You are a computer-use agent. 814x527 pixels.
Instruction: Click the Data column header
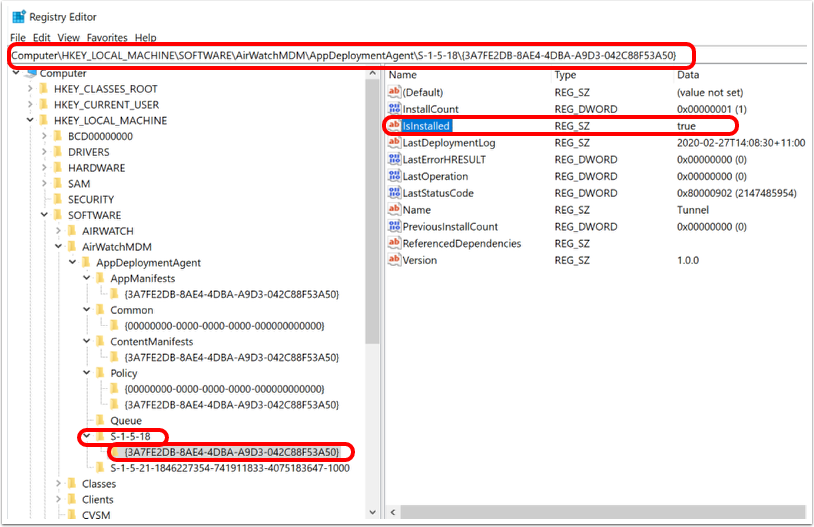[x=688, y=75]
